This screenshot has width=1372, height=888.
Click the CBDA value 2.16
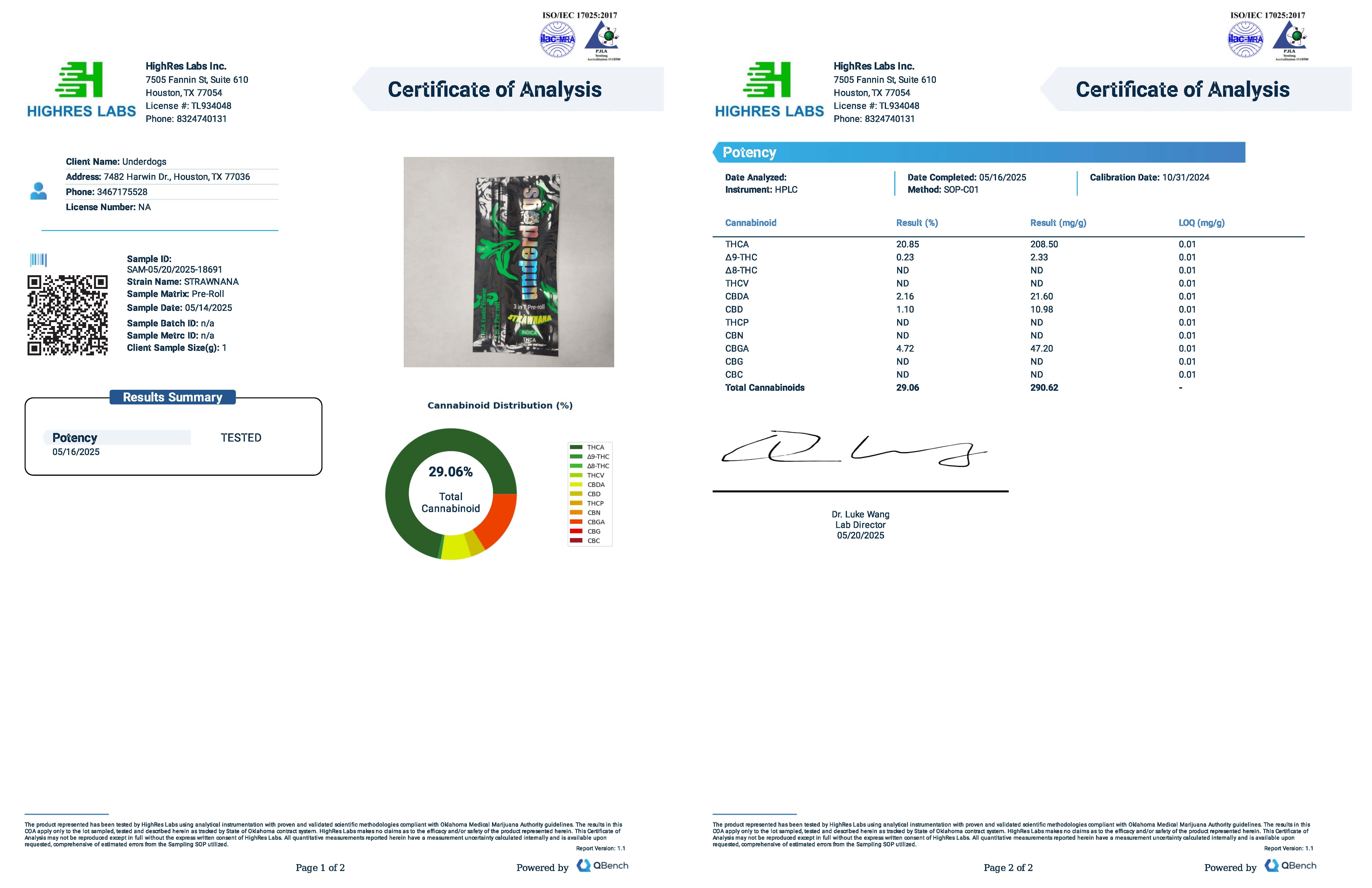(x=905, y=296)
